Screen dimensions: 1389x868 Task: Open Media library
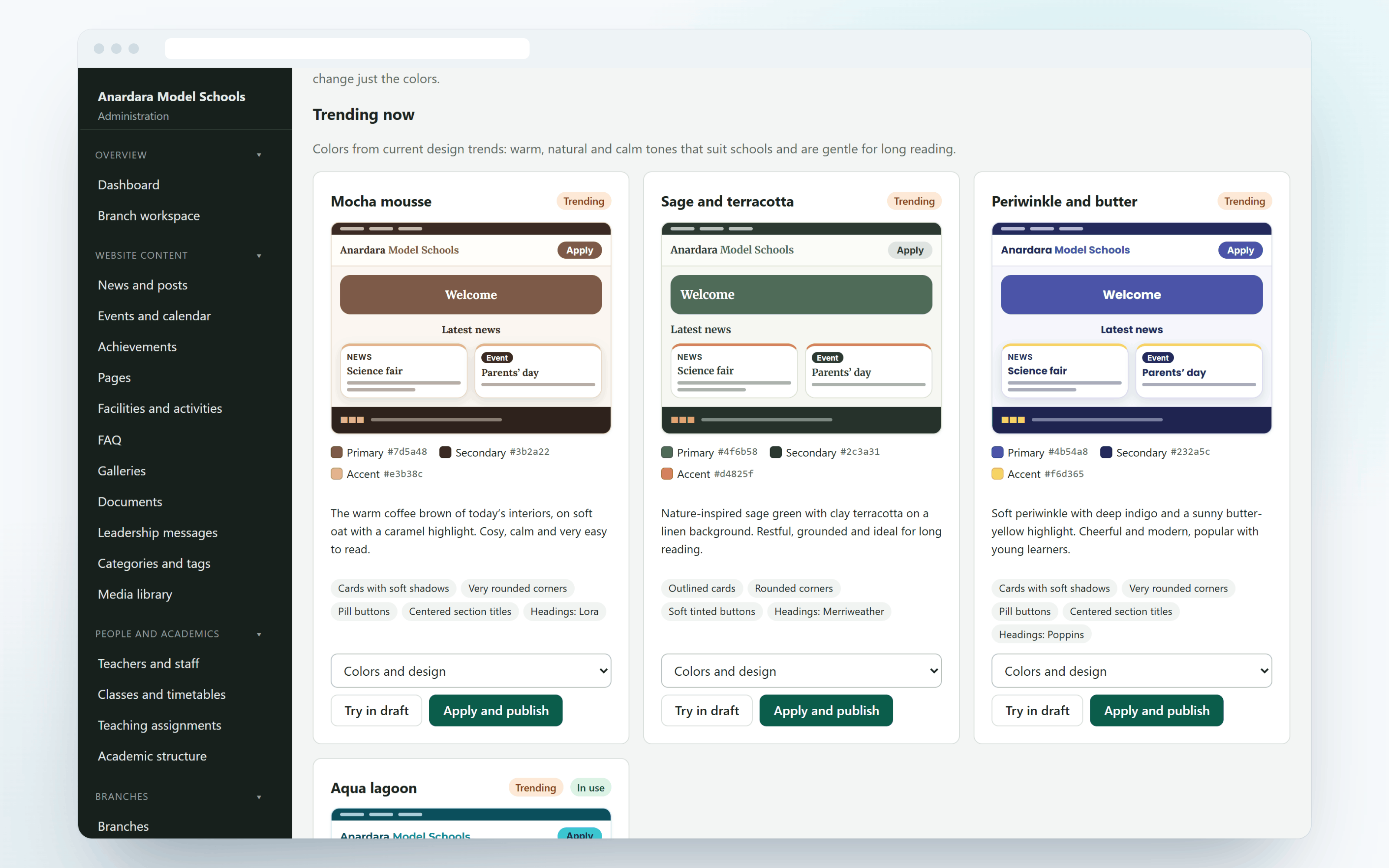coord(135,594)
